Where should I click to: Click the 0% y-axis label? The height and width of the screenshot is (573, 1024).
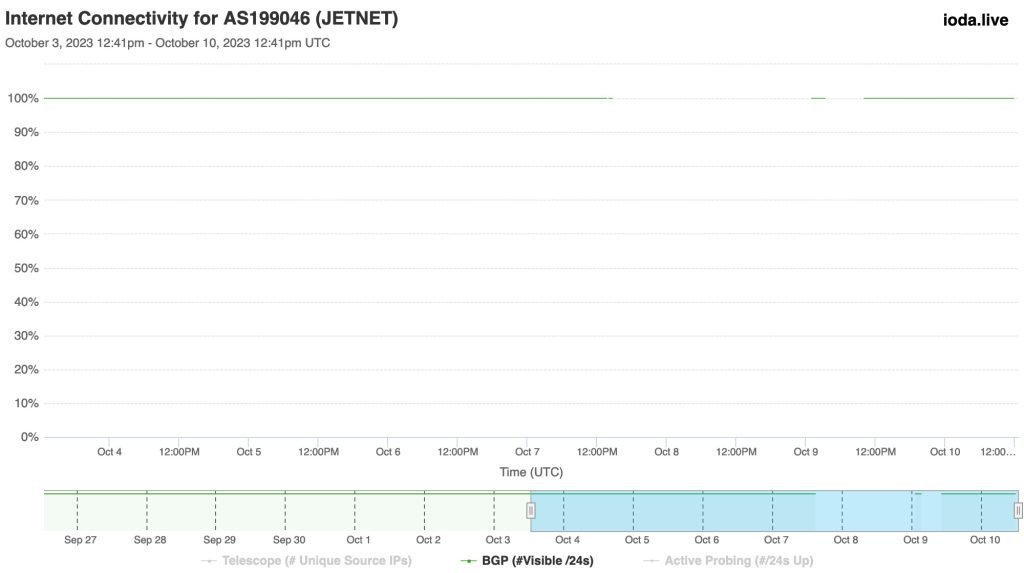(x=28, y=437)
